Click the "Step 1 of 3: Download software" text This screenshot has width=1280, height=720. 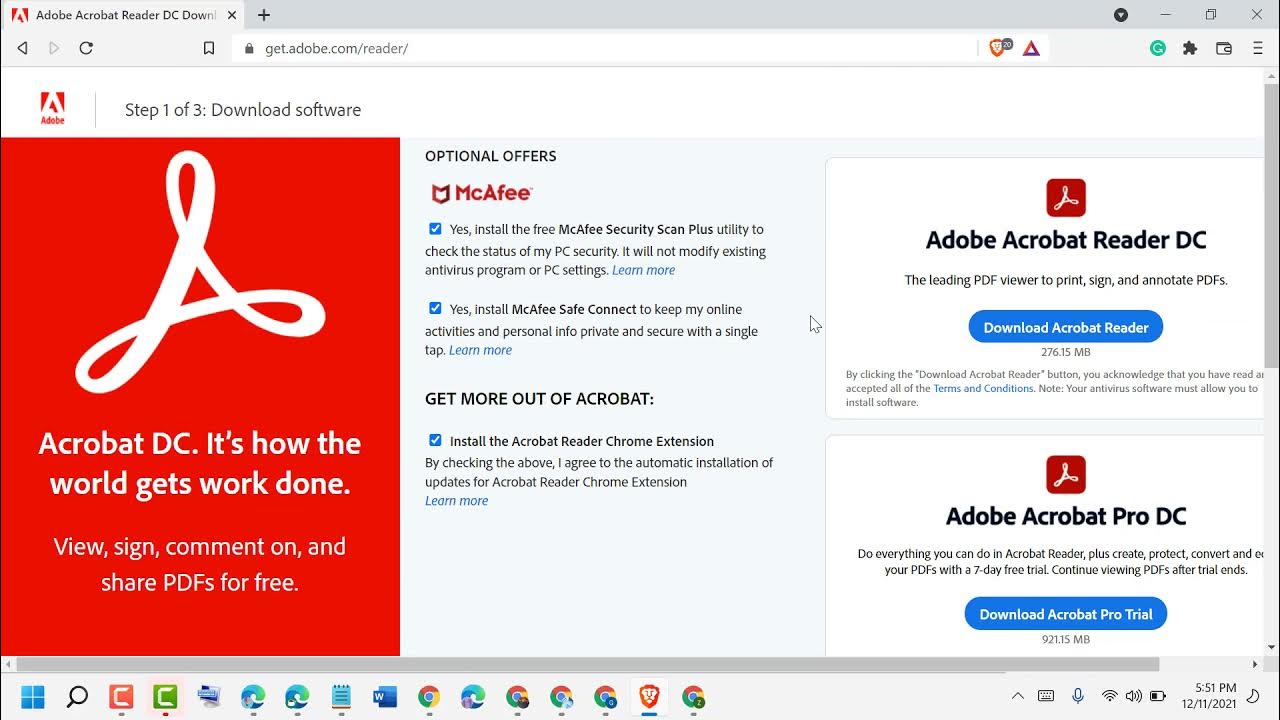(x=243, y=110)
